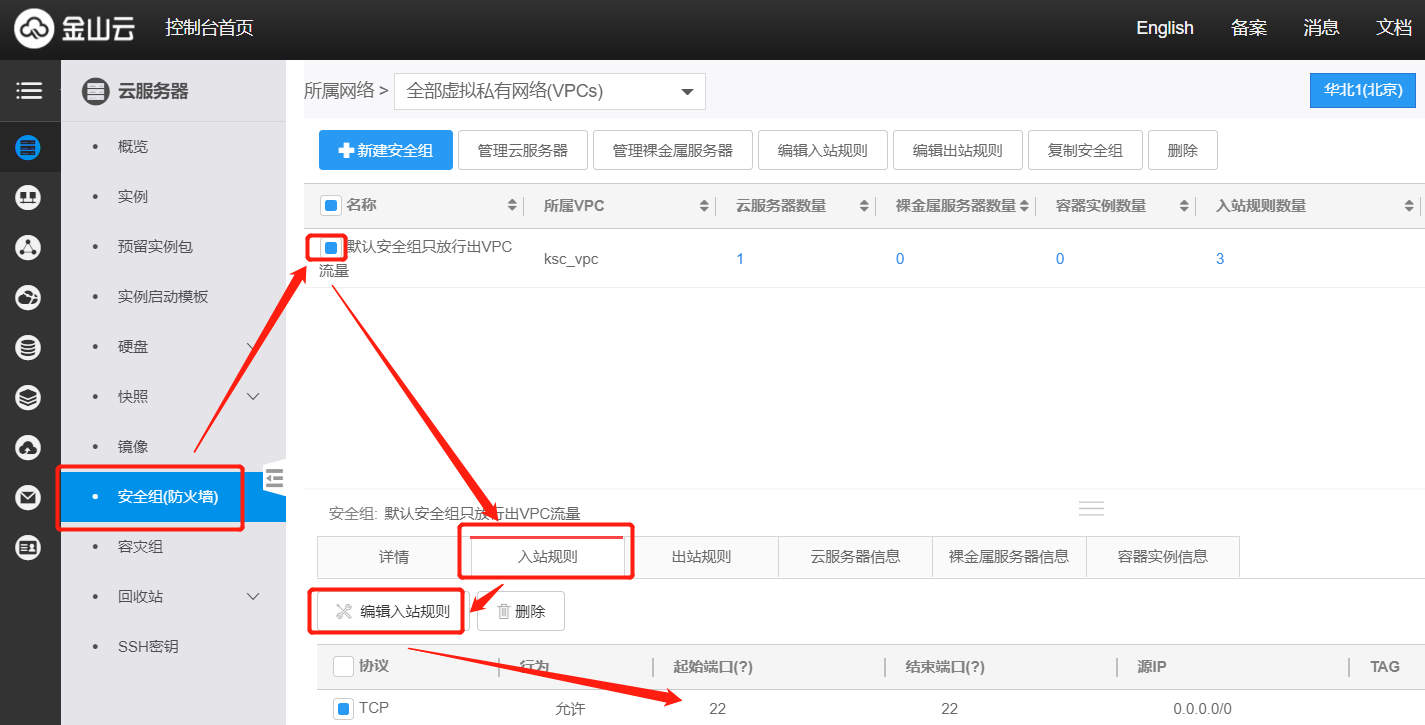1425x725 pixels.
Task: Switch to the 云服务器信息 tab
Action: coord(855,557)
